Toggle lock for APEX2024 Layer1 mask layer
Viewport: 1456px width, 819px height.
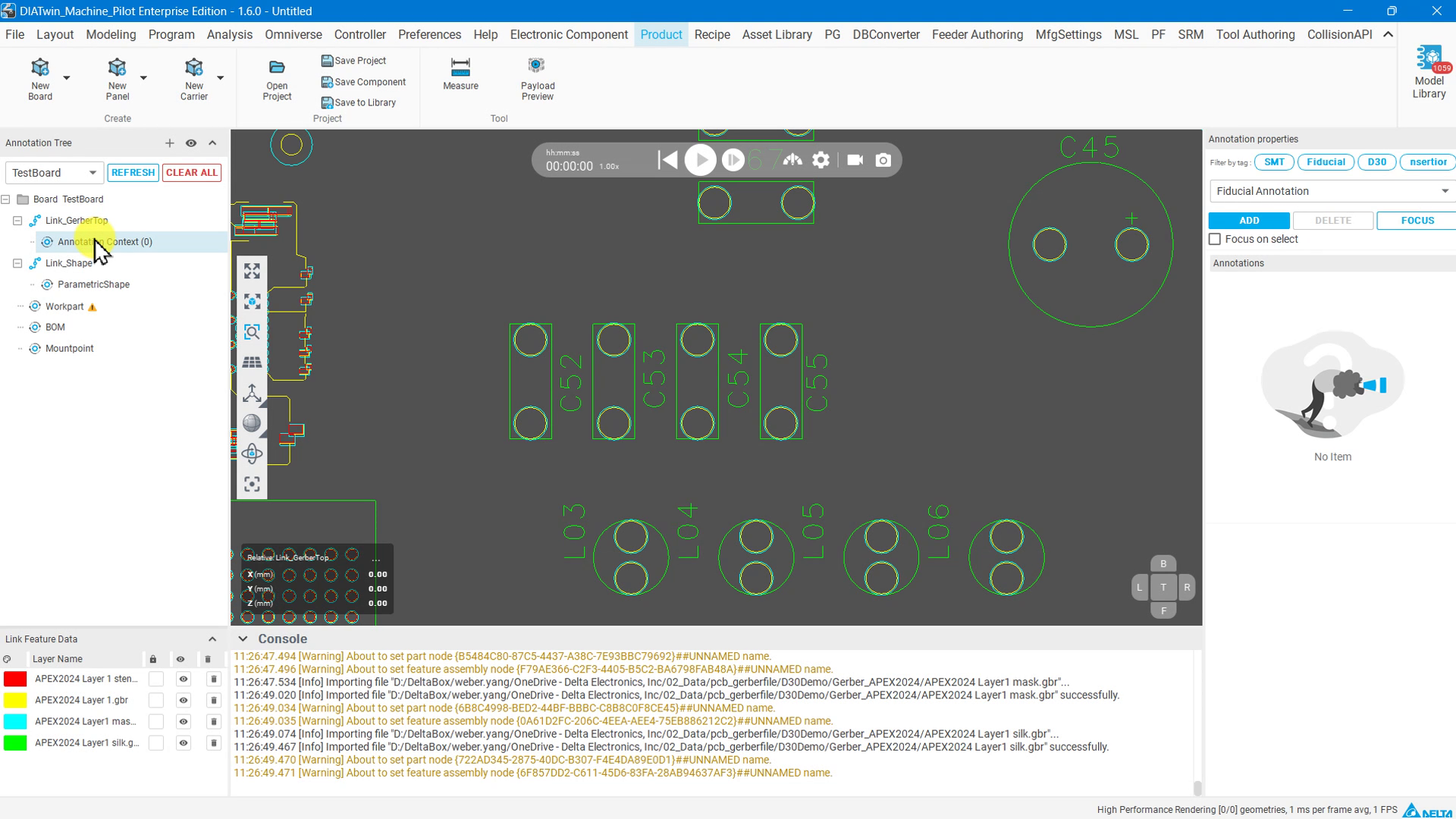pos(156,721)
